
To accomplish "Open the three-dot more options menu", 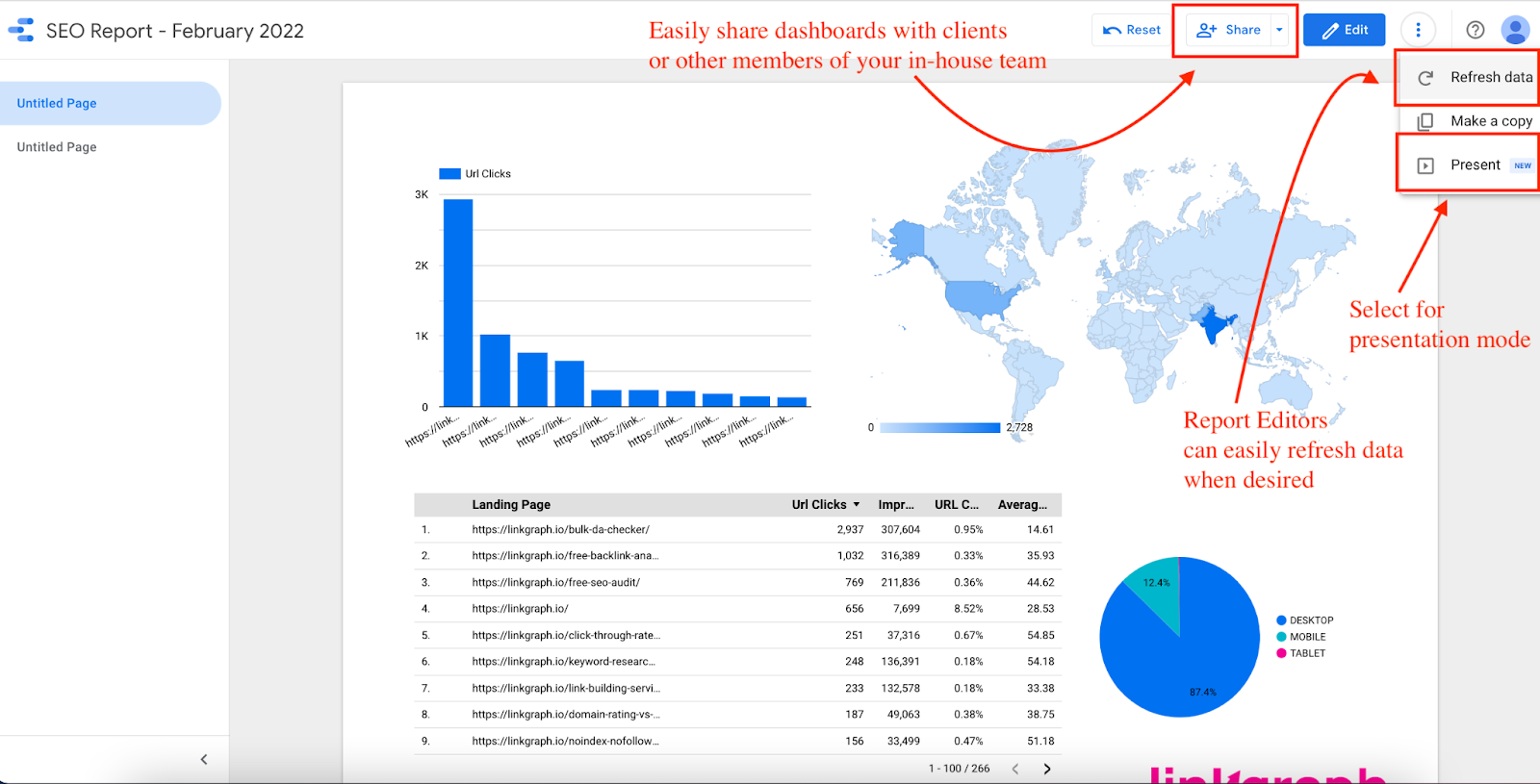I will pos(1418,30).
